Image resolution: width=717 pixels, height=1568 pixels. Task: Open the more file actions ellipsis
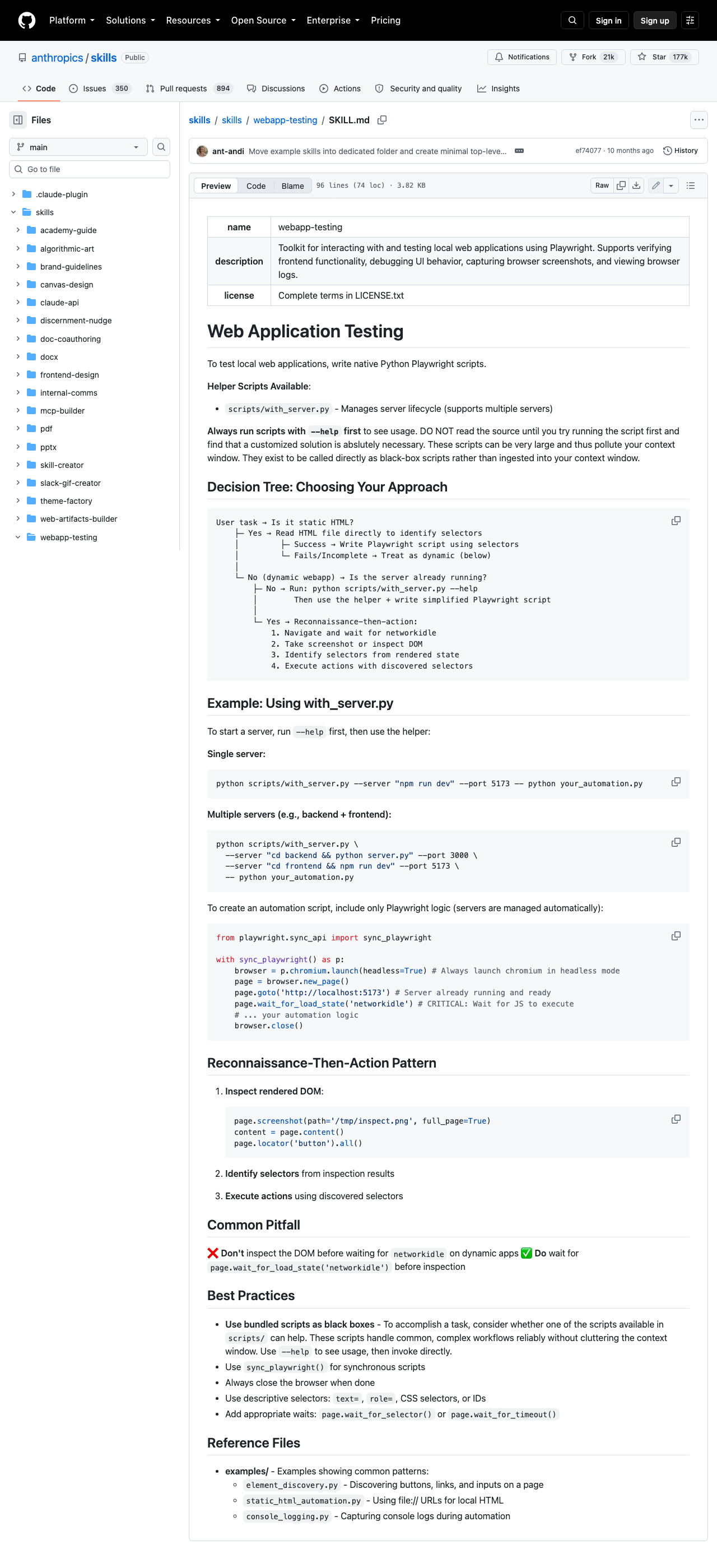point(699,120)
